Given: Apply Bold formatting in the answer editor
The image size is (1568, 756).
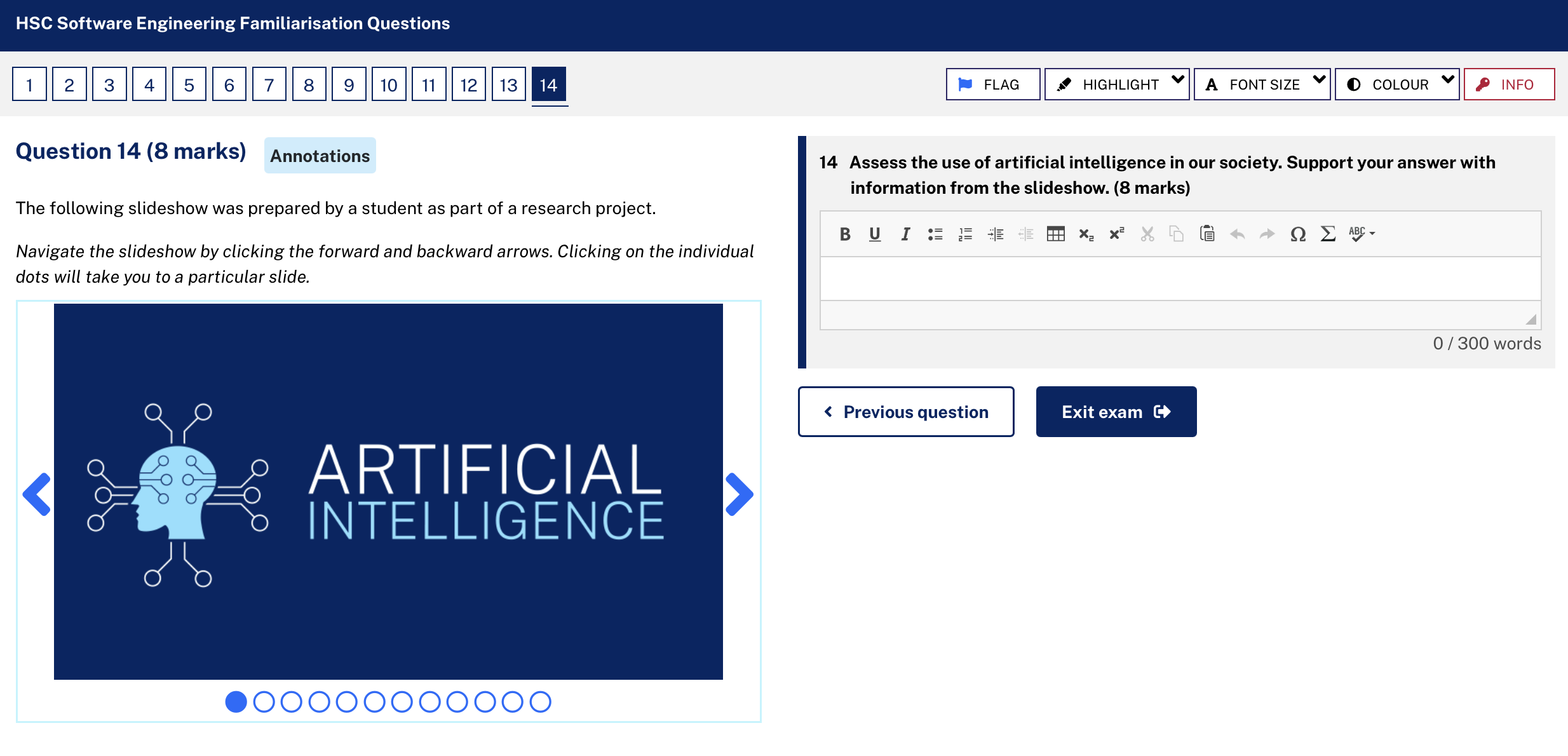Looking at the screenshot, I should tap(844, 234).
